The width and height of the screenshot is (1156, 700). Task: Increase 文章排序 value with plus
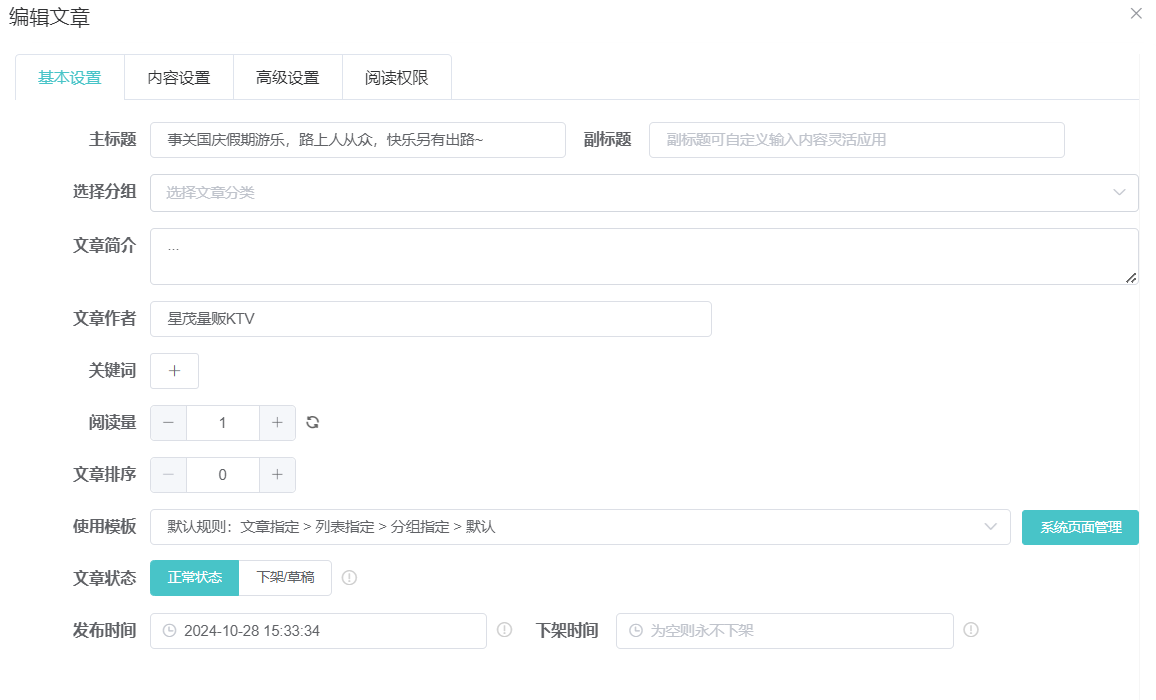(x=277, y=475)
